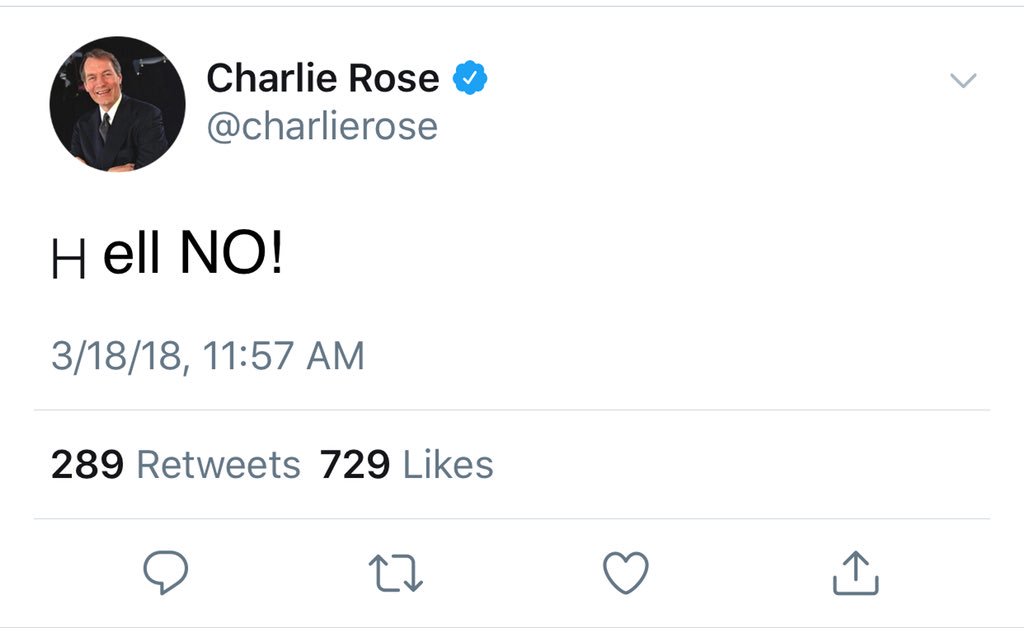Screen dimensions: 1024x632
Task: Click the stray "H" letter in the tweet
Action: coord(68,259)
